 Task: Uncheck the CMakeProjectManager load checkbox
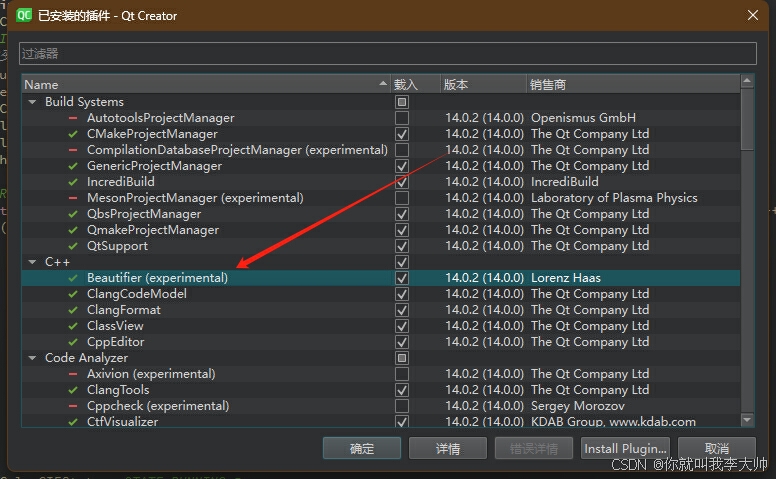pos(402,134)
